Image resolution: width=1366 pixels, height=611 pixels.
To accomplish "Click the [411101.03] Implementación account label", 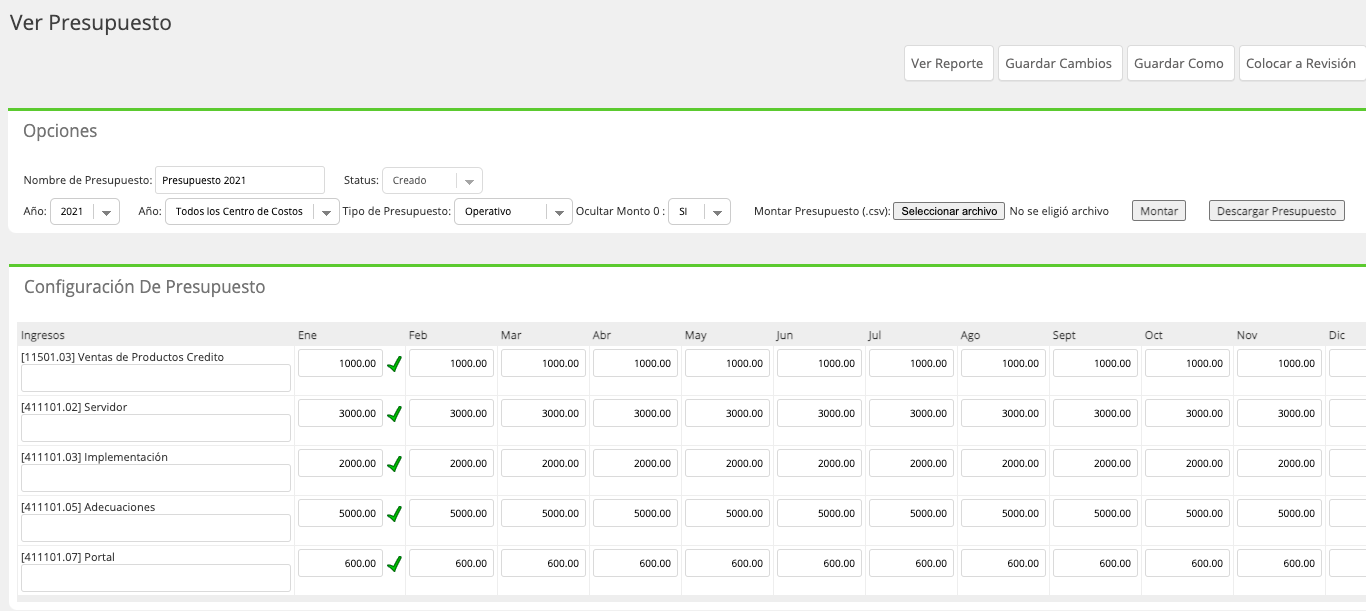I will click(94, 457).
